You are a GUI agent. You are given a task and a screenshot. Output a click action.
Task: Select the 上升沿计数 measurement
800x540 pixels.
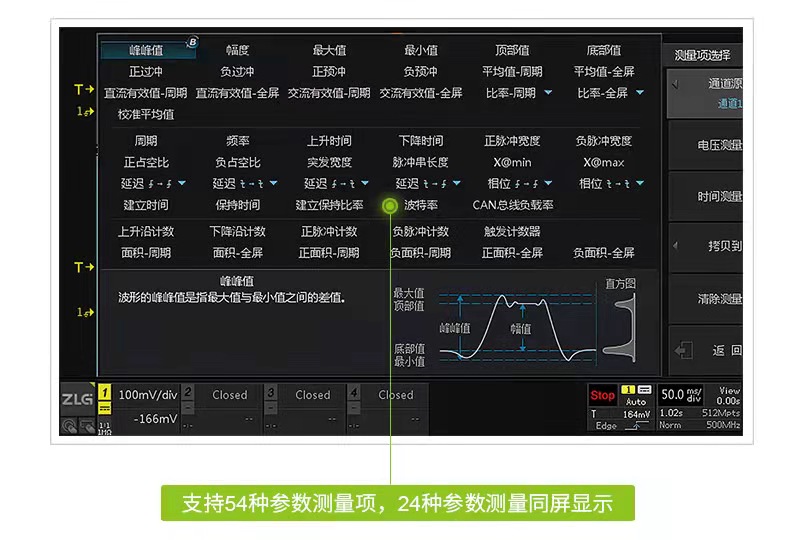[146, 232]
